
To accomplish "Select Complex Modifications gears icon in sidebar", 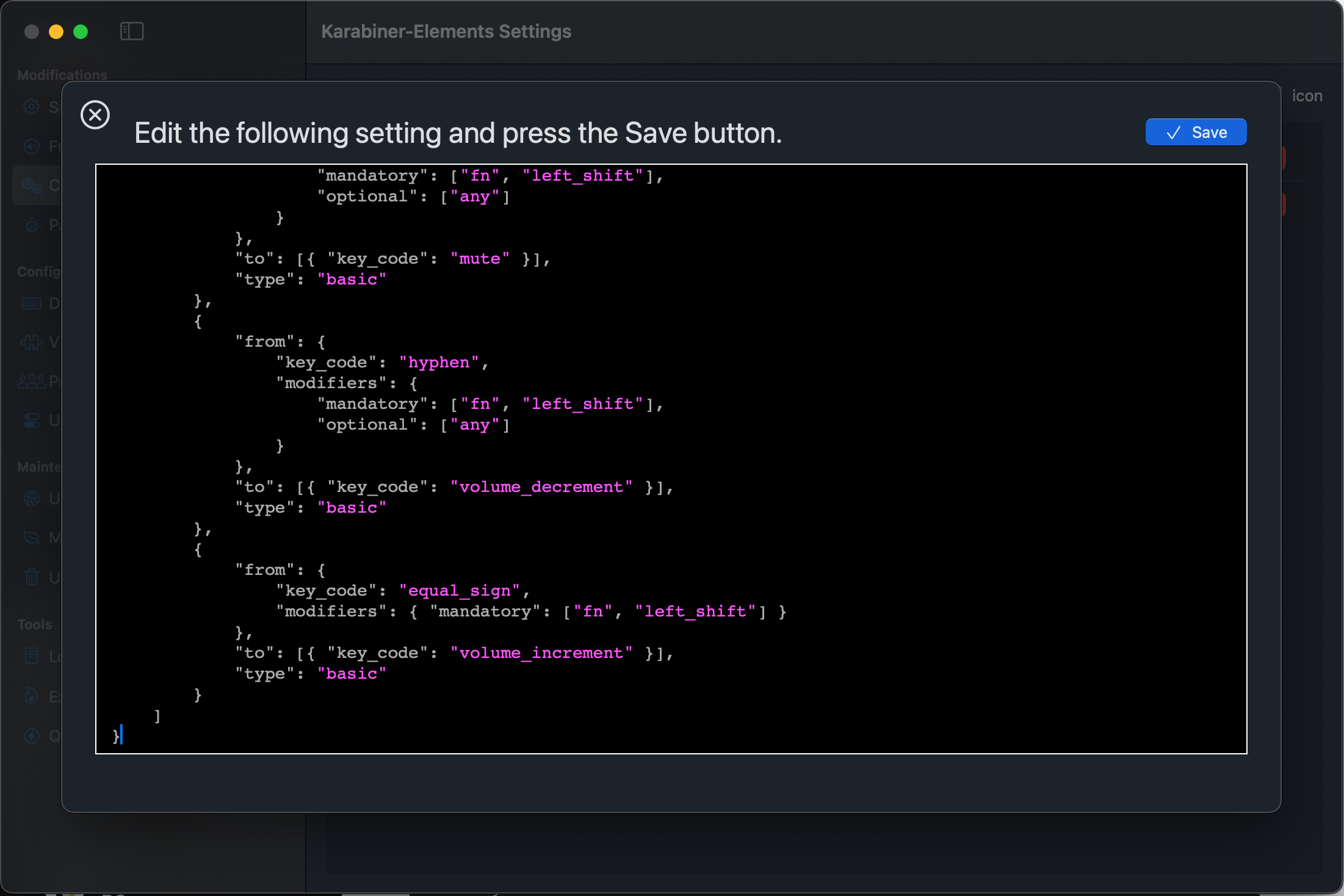I will coord(32,185).
